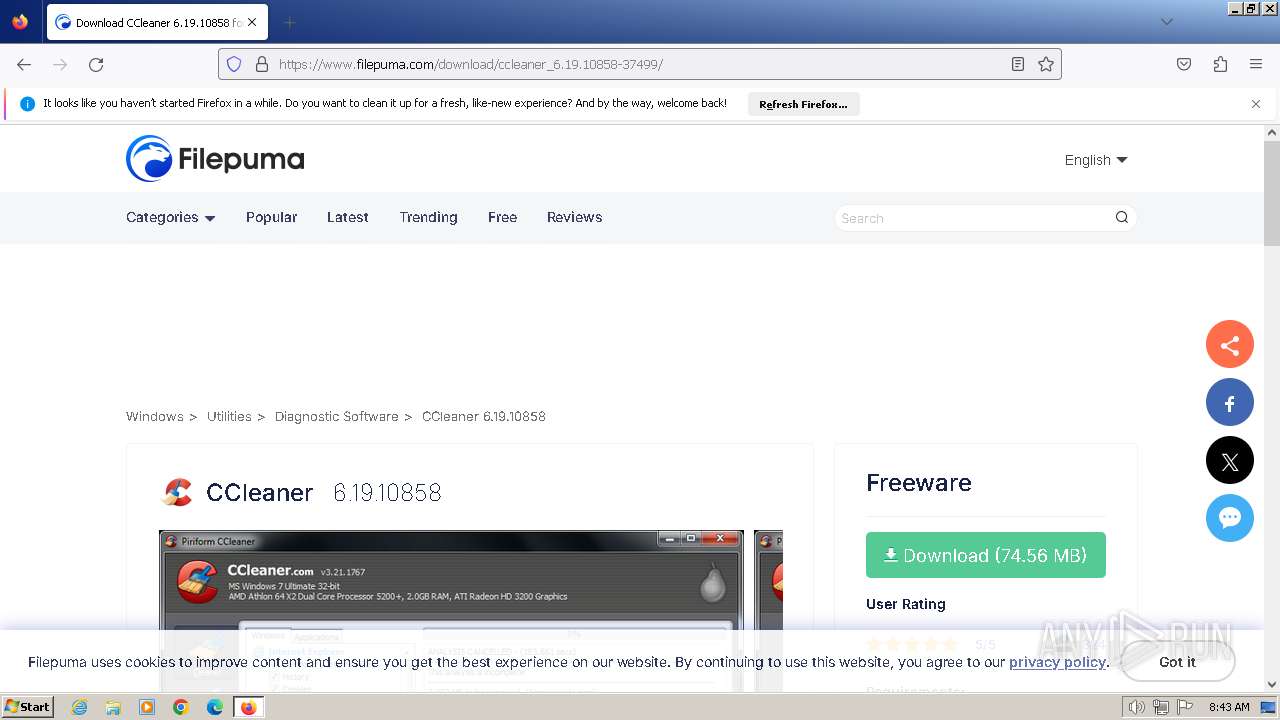Open the Reviews page
This screenshot has width=1280, height=720.
[x=574, y=217]
